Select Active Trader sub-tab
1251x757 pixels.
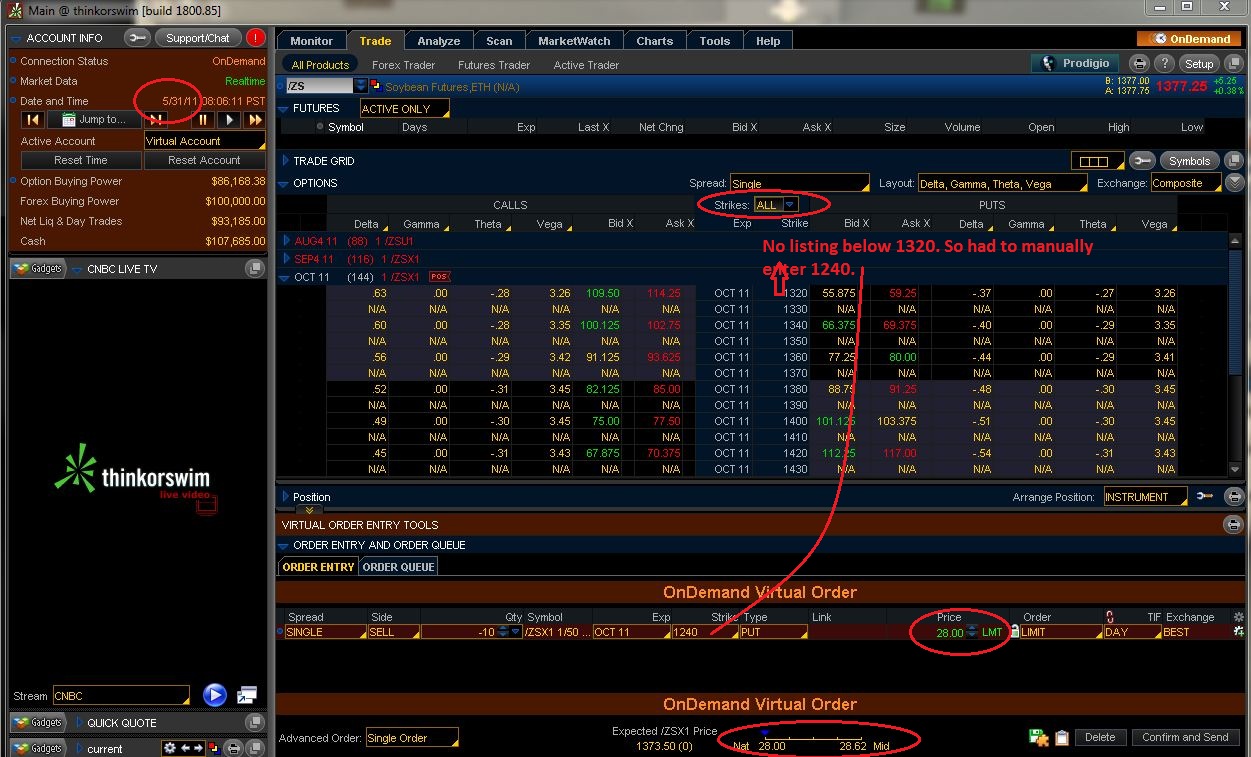[586, 65]
